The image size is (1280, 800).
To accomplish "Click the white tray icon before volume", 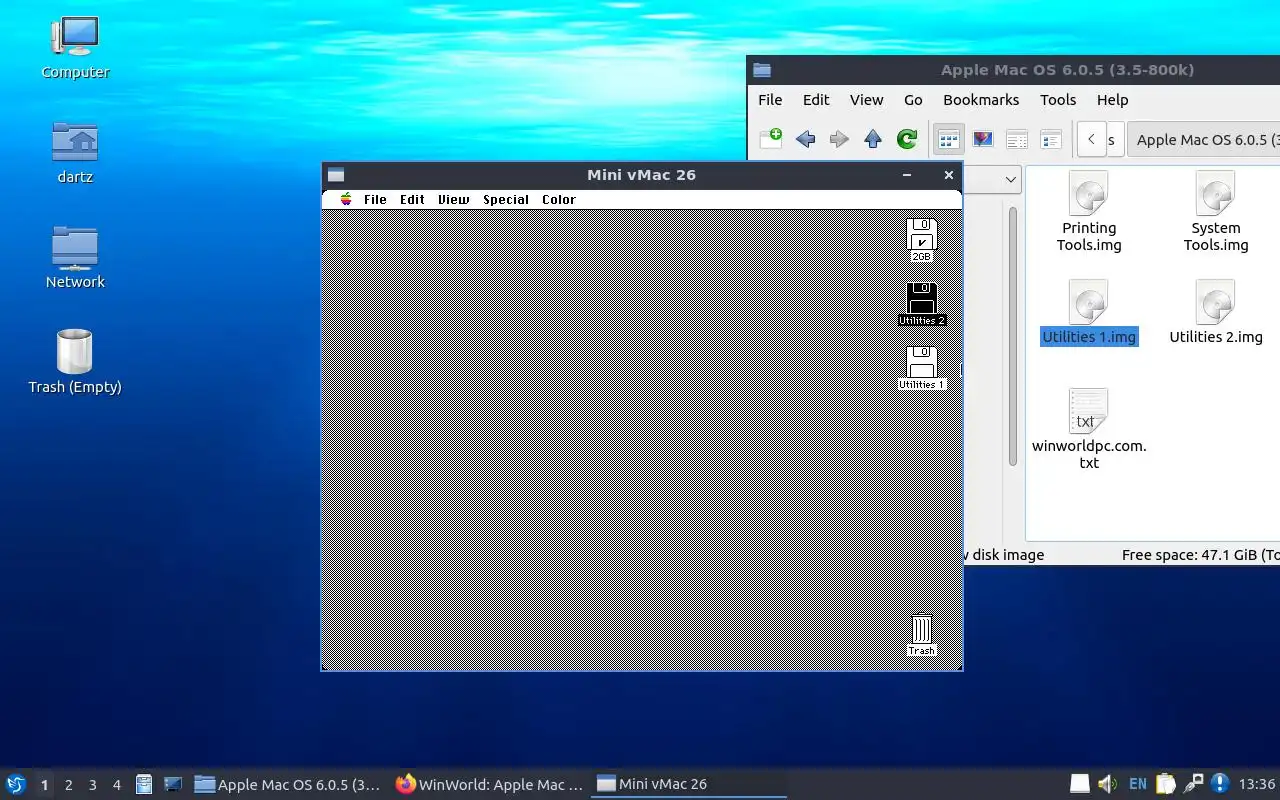I will (1080, 784).
